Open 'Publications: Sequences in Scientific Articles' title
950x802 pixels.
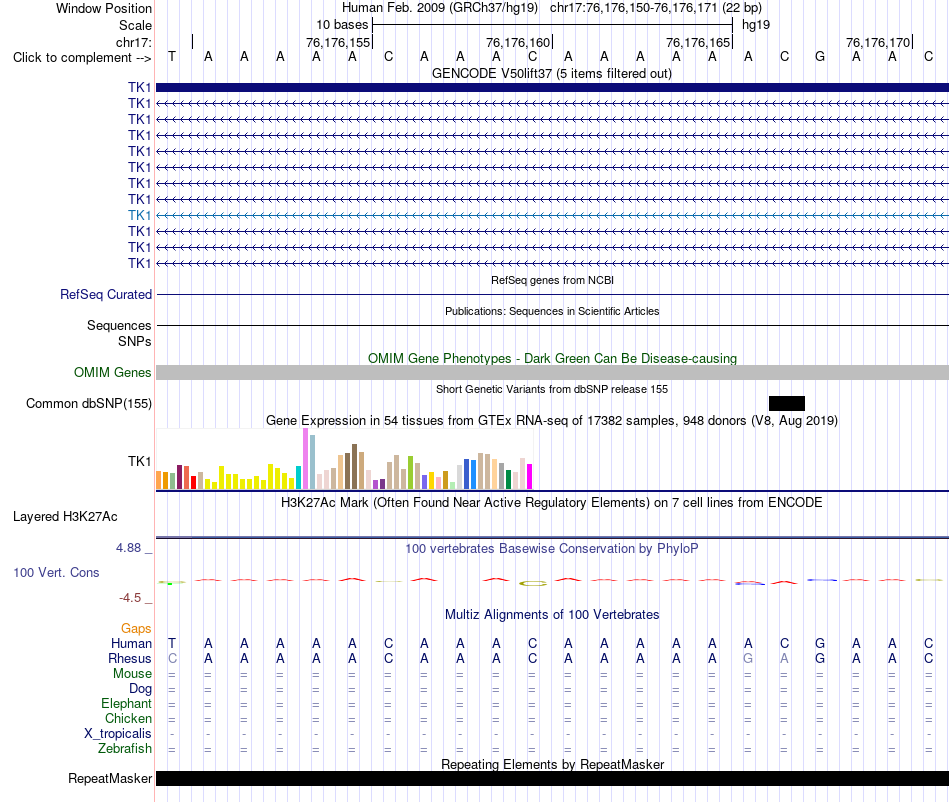coord(552,311)
